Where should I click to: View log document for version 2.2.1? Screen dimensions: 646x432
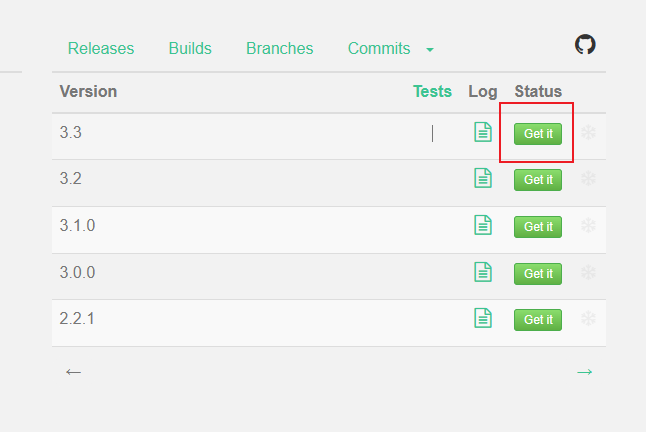[483, 318]
